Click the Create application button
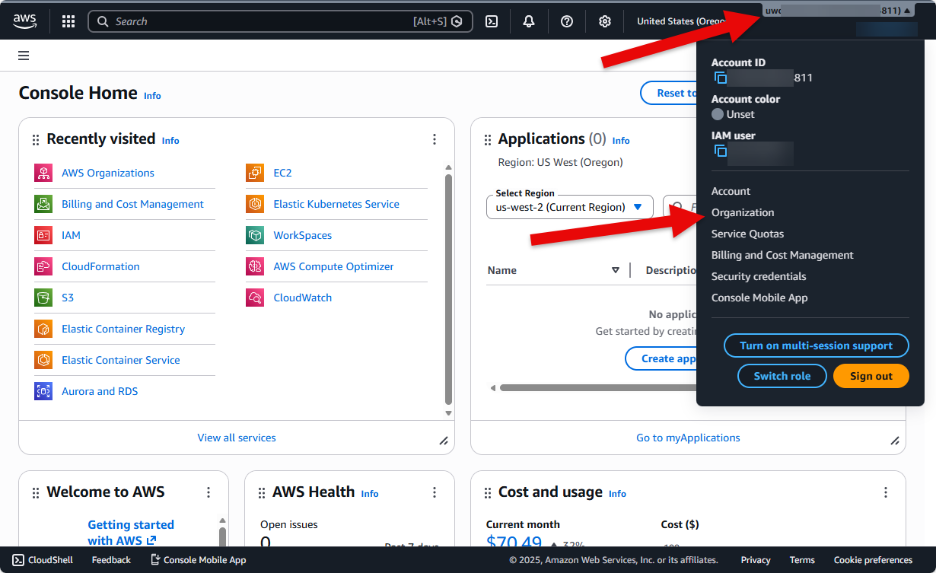This screenshot has width=936, height=573. tap(661, 359)
